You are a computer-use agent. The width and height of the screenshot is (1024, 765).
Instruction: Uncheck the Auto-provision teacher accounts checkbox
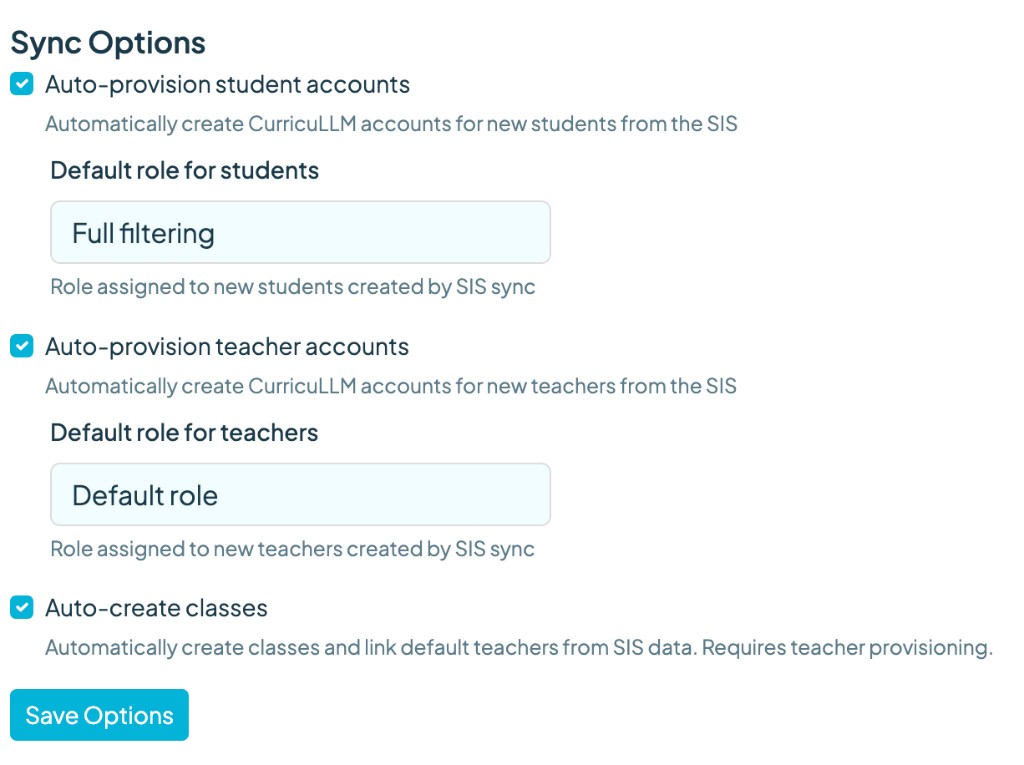[22, 346]
